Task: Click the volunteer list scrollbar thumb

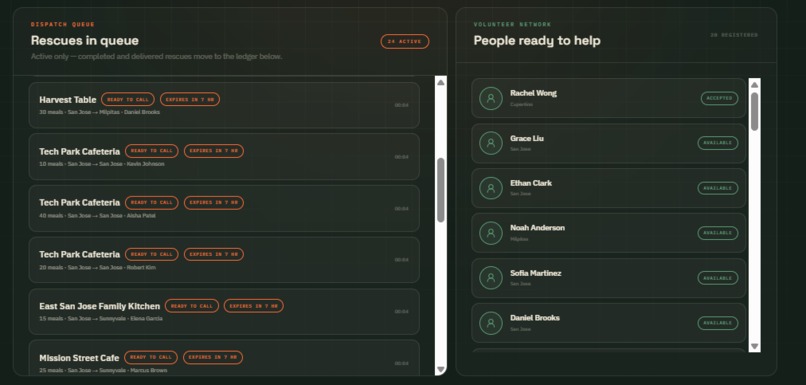Action: (x=754, y=112)
